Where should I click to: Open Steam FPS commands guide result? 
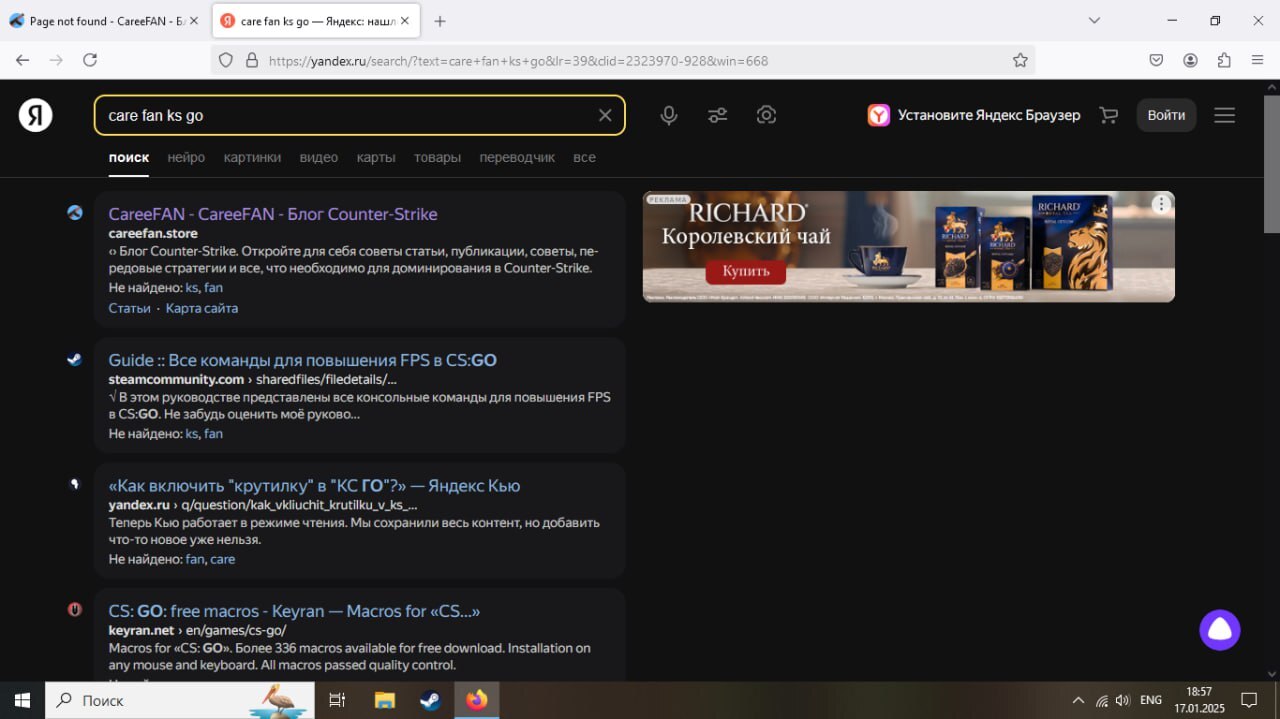(302, 360)
